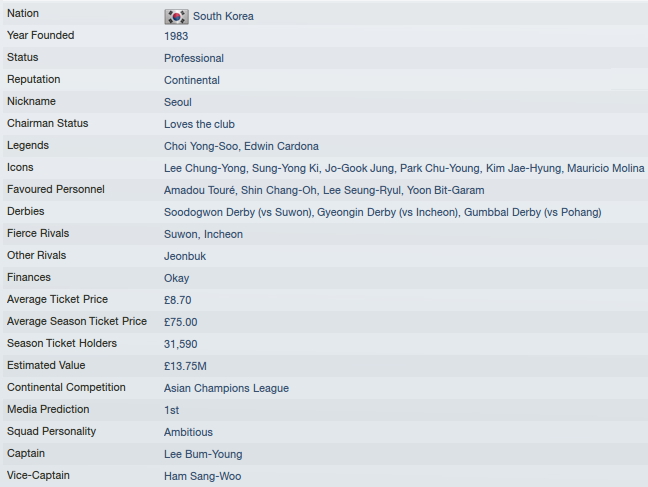Open the Gumbbal Derby (vs Pohang) entry

point(533,212)
